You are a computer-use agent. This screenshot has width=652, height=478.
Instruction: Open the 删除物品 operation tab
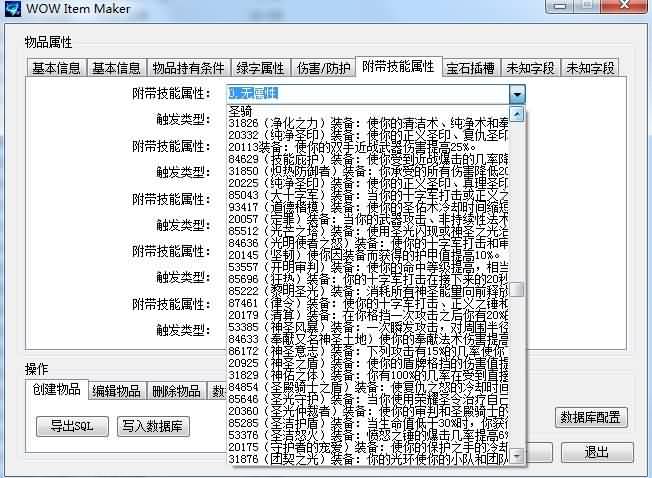(176, 391)
